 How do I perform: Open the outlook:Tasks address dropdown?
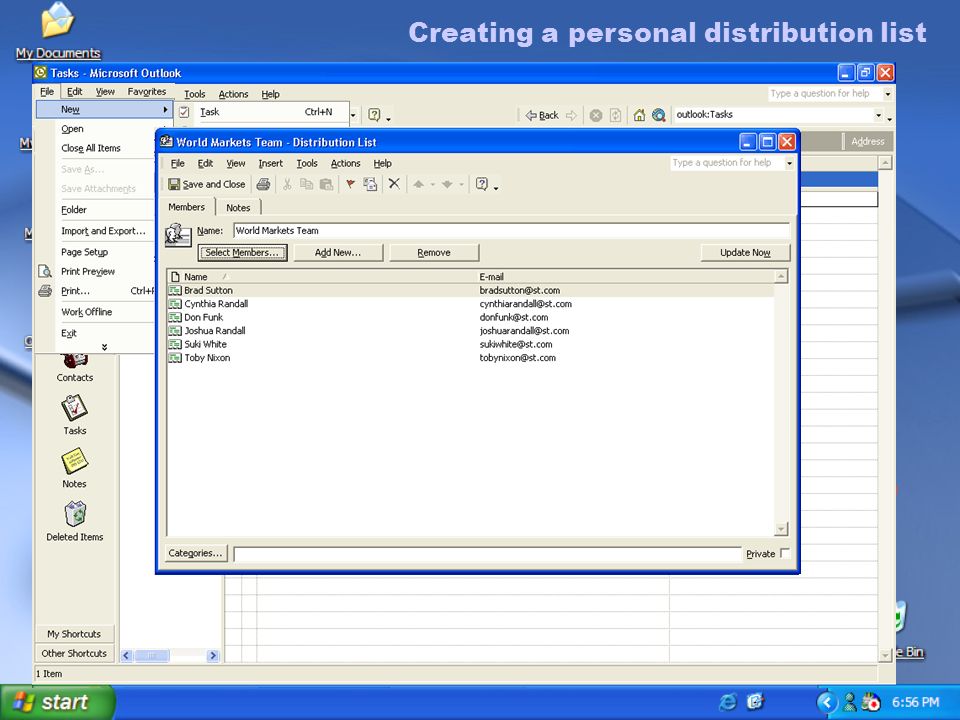pos(878,115)
